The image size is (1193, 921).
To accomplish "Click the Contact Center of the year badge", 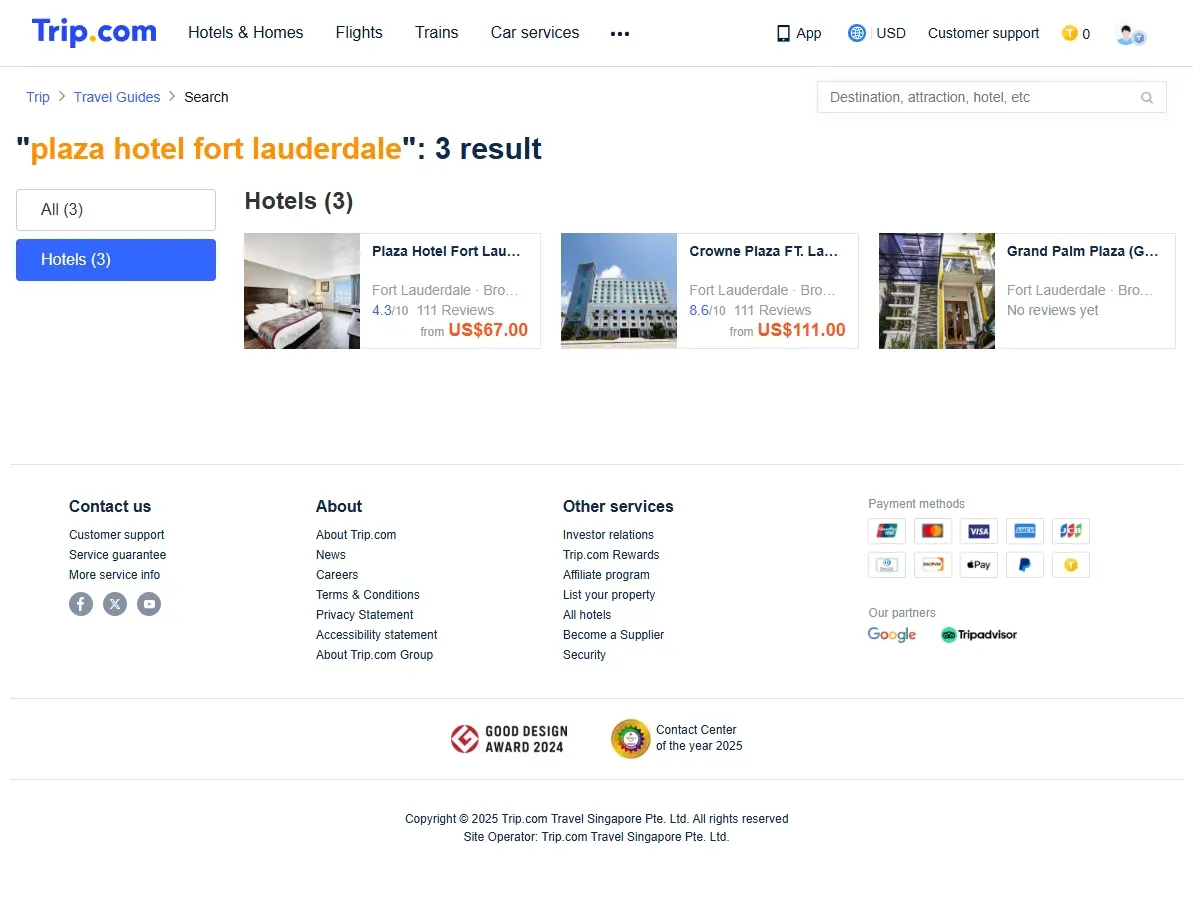I will (x=676, y=738).
